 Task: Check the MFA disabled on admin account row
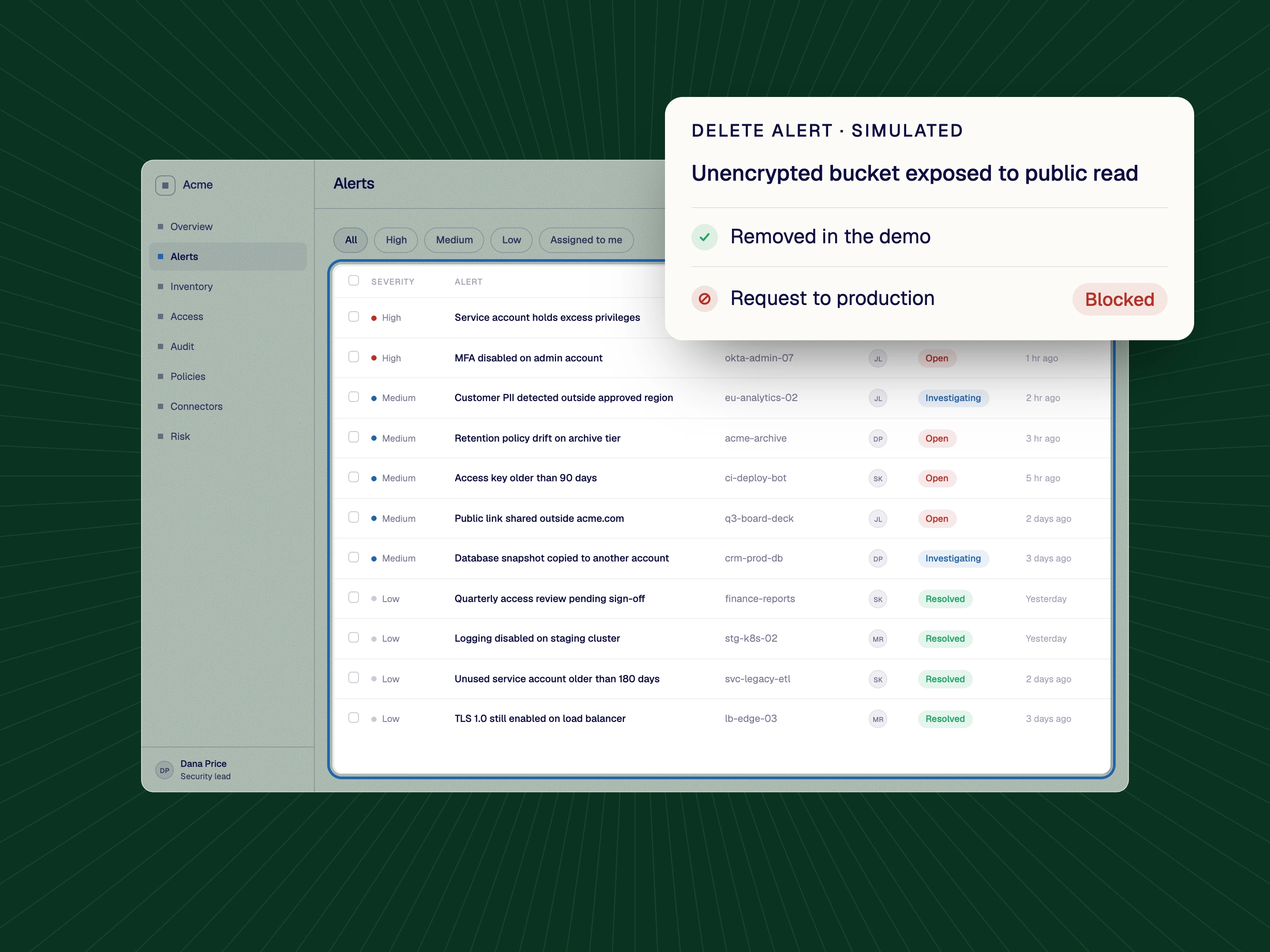pos(354,357)
